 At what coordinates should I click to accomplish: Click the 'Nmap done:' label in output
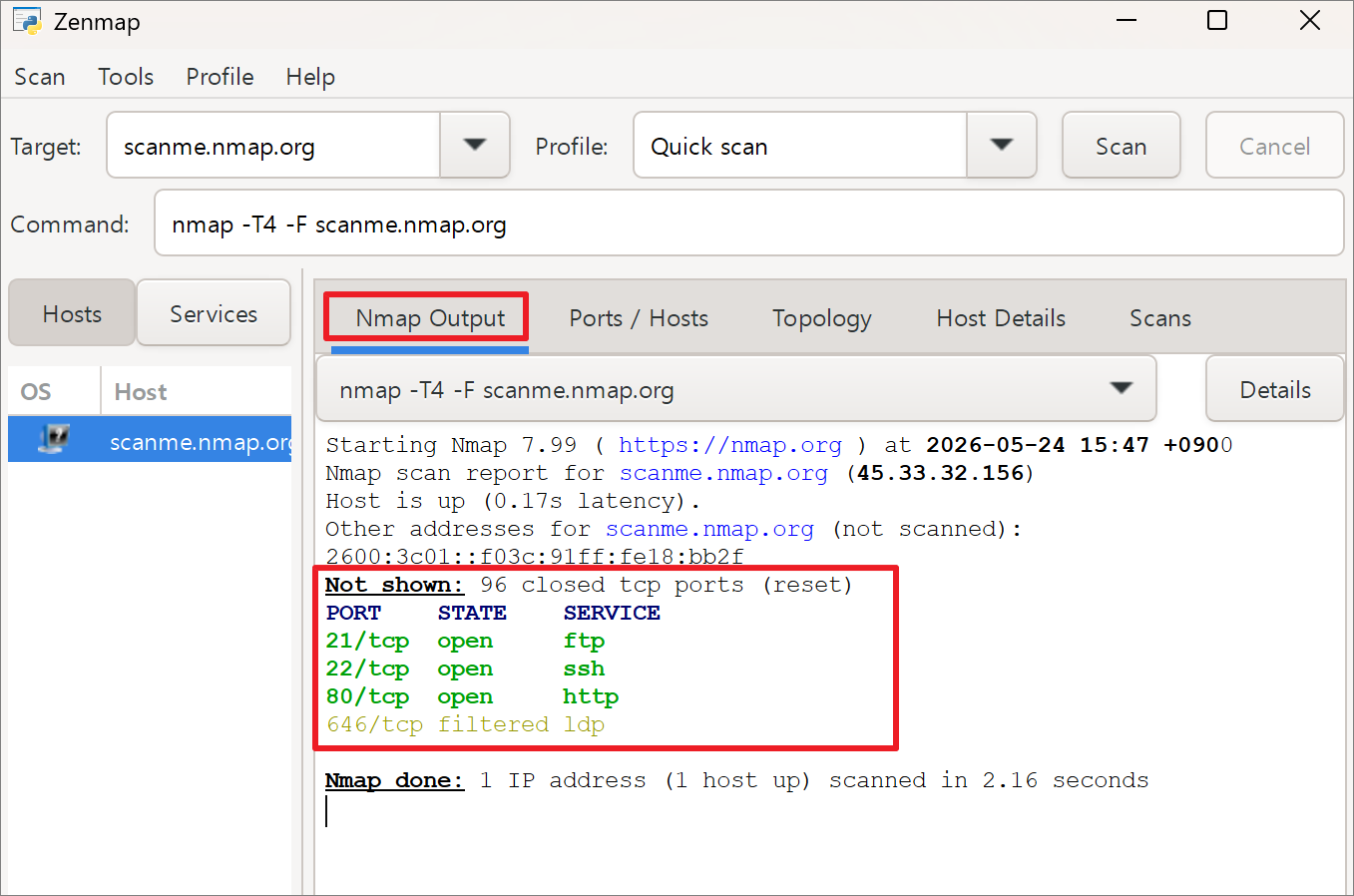coord(395,780)
